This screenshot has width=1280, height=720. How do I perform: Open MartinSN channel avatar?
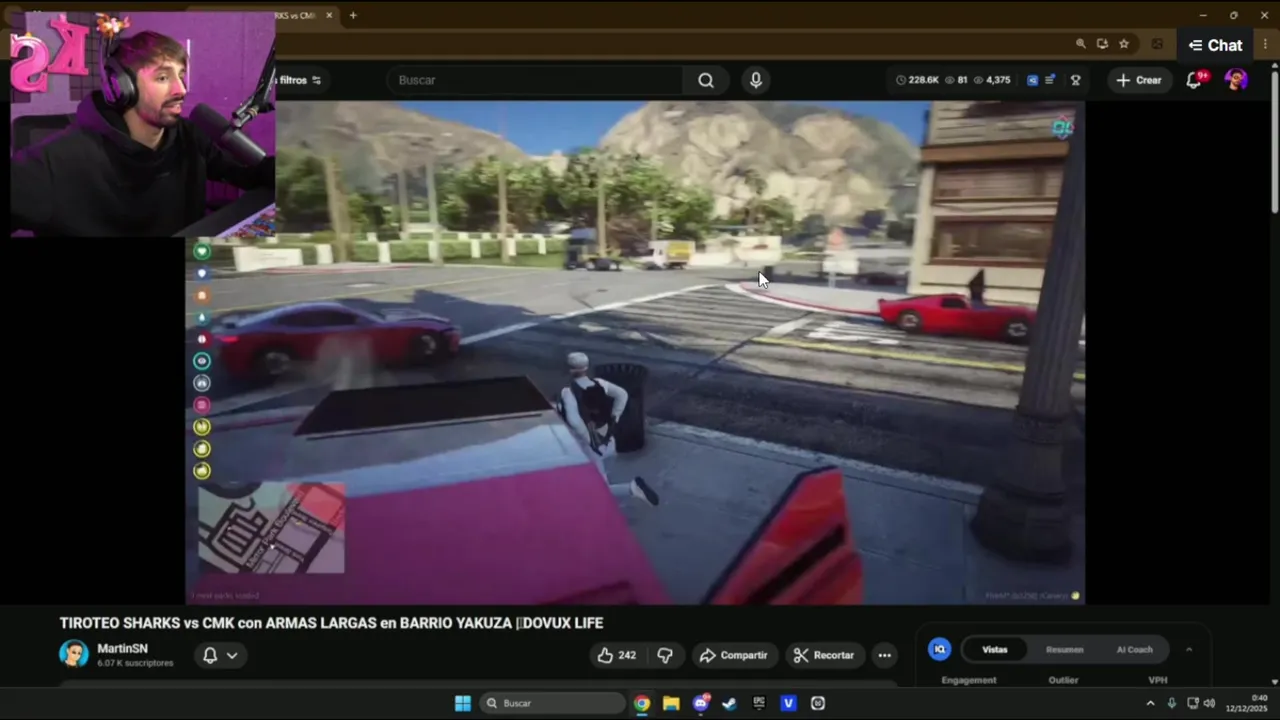coord(73,654)
